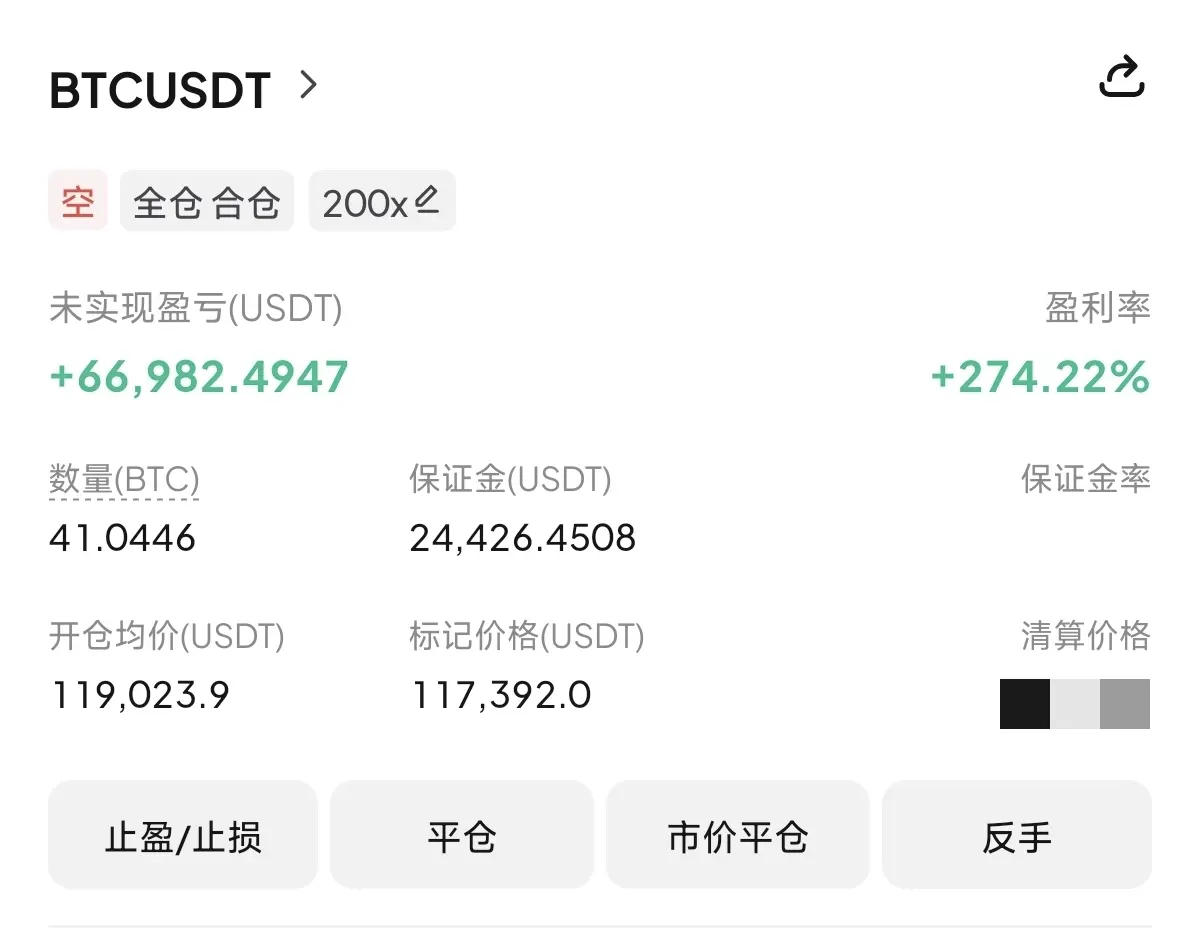Click the 止盈/止损 button
The width and height of the screenshot is (1200, 929).
point(183,835)
